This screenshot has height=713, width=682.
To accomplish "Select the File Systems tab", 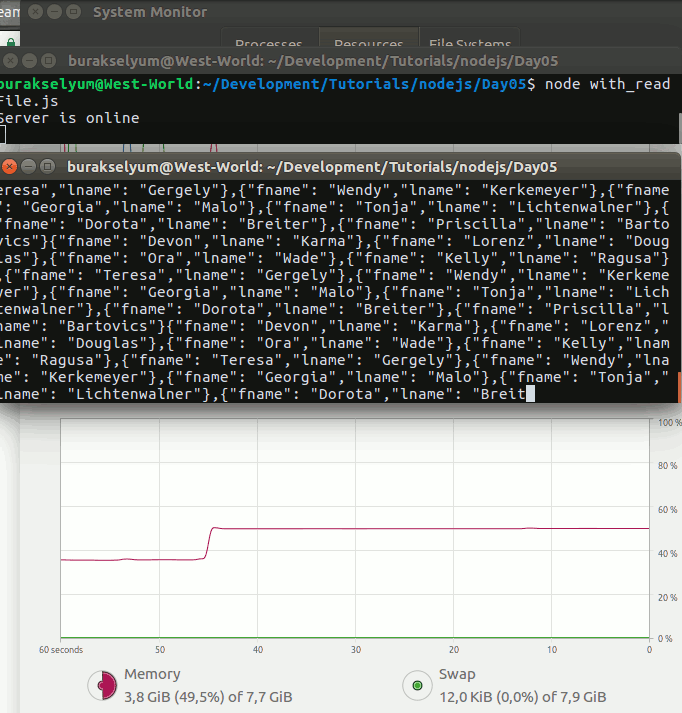I will pyautogui.click(x=468, y=44).
